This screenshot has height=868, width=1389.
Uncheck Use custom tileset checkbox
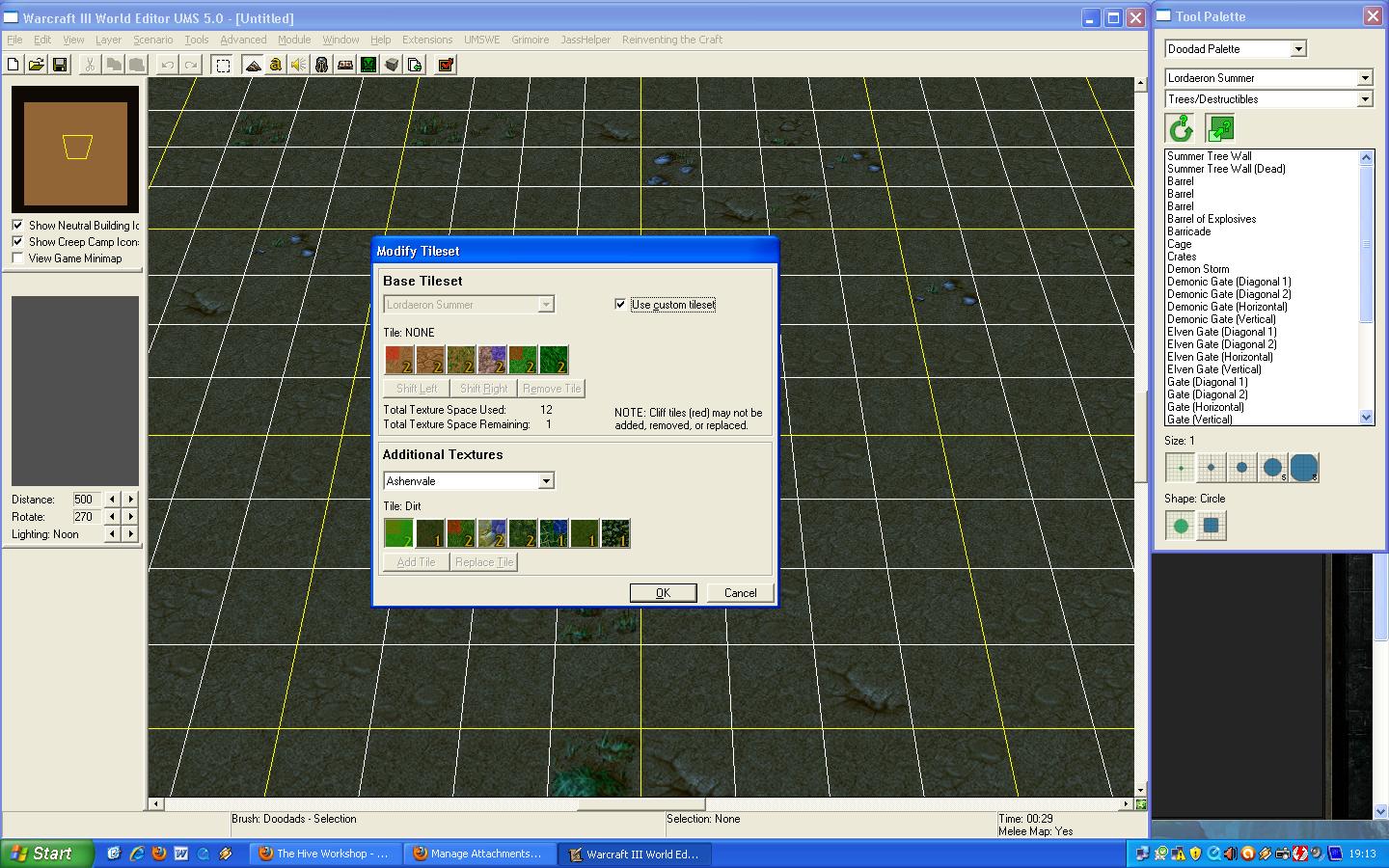click(620, 304)
